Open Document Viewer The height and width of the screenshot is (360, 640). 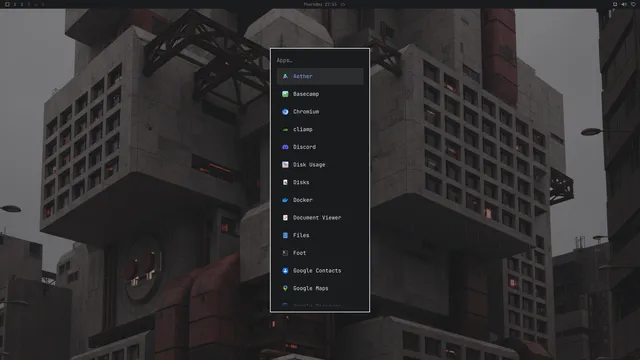pyautogui.click(x=320, y=218)
